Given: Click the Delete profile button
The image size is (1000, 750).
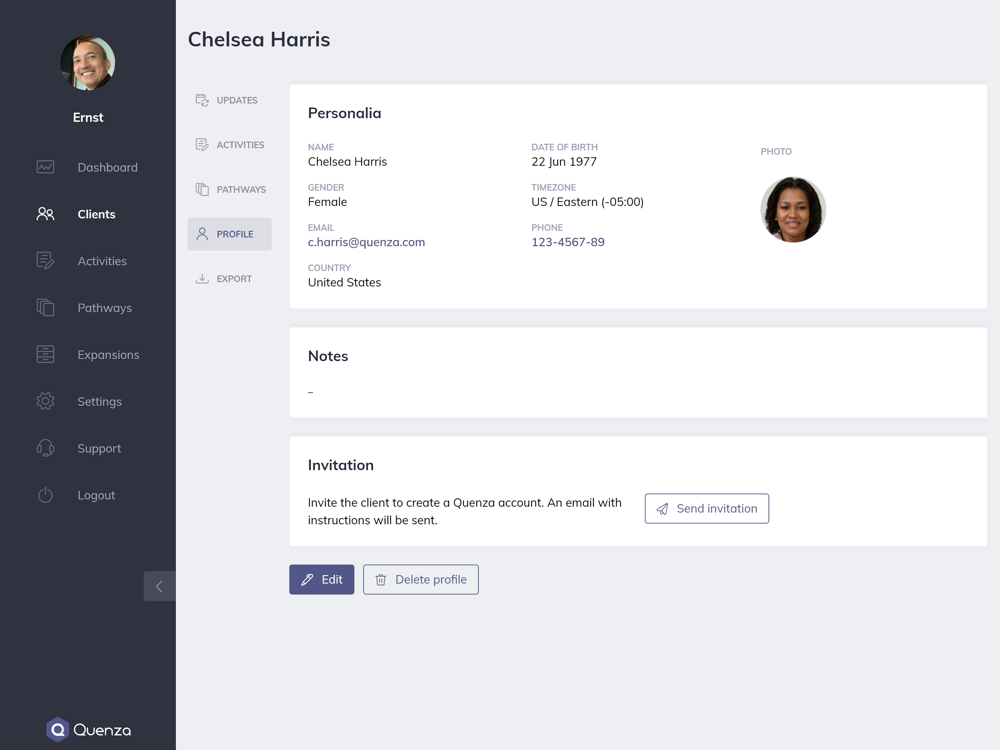Looking at the screenshot, I should [421, 580].
